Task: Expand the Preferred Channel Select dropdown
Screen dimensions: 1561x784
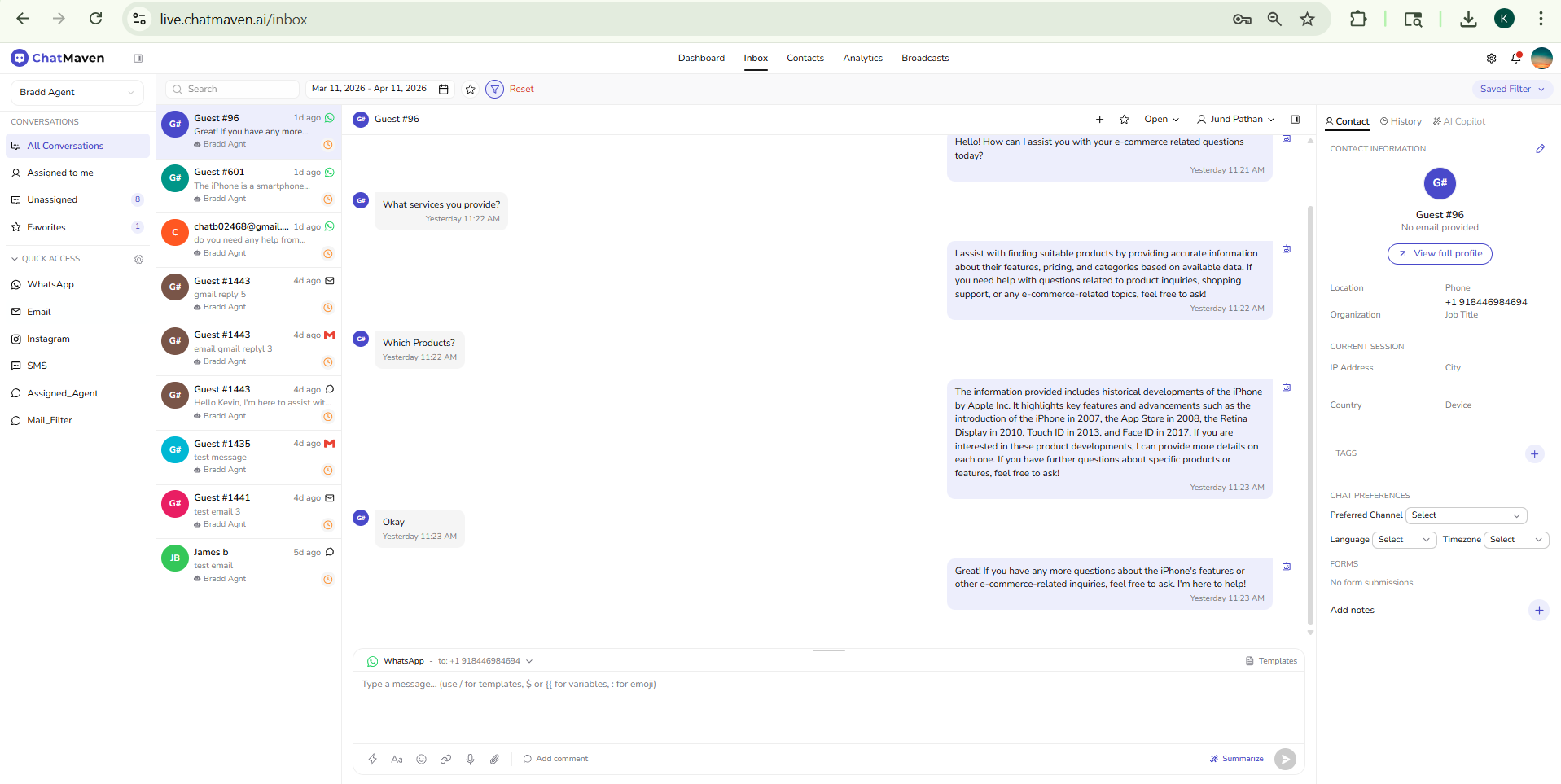Action: pyautogui.click(x=1466, y=515)
